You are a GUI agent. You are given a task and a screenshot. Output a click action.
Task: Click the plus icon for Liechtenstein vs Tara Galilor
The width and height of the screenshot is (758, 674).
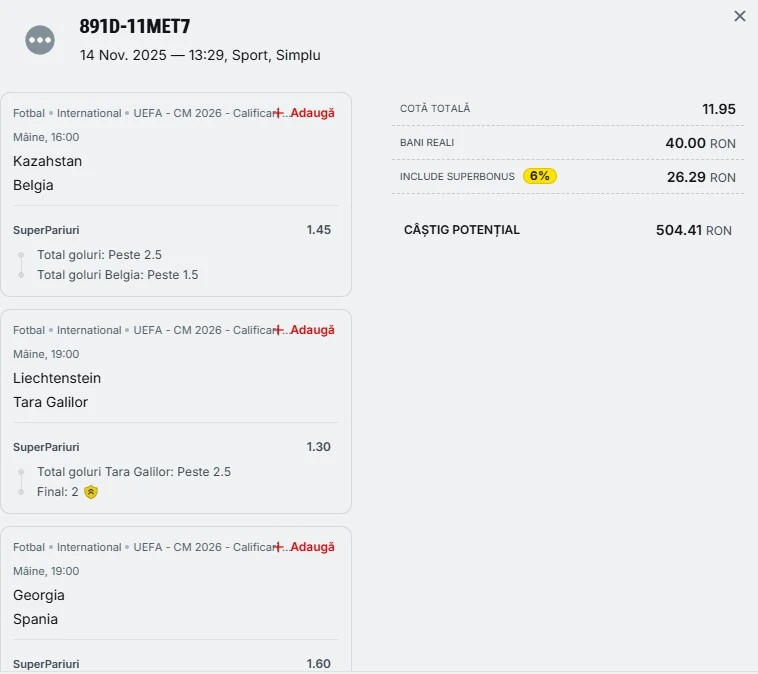click(x=279, y=330)
